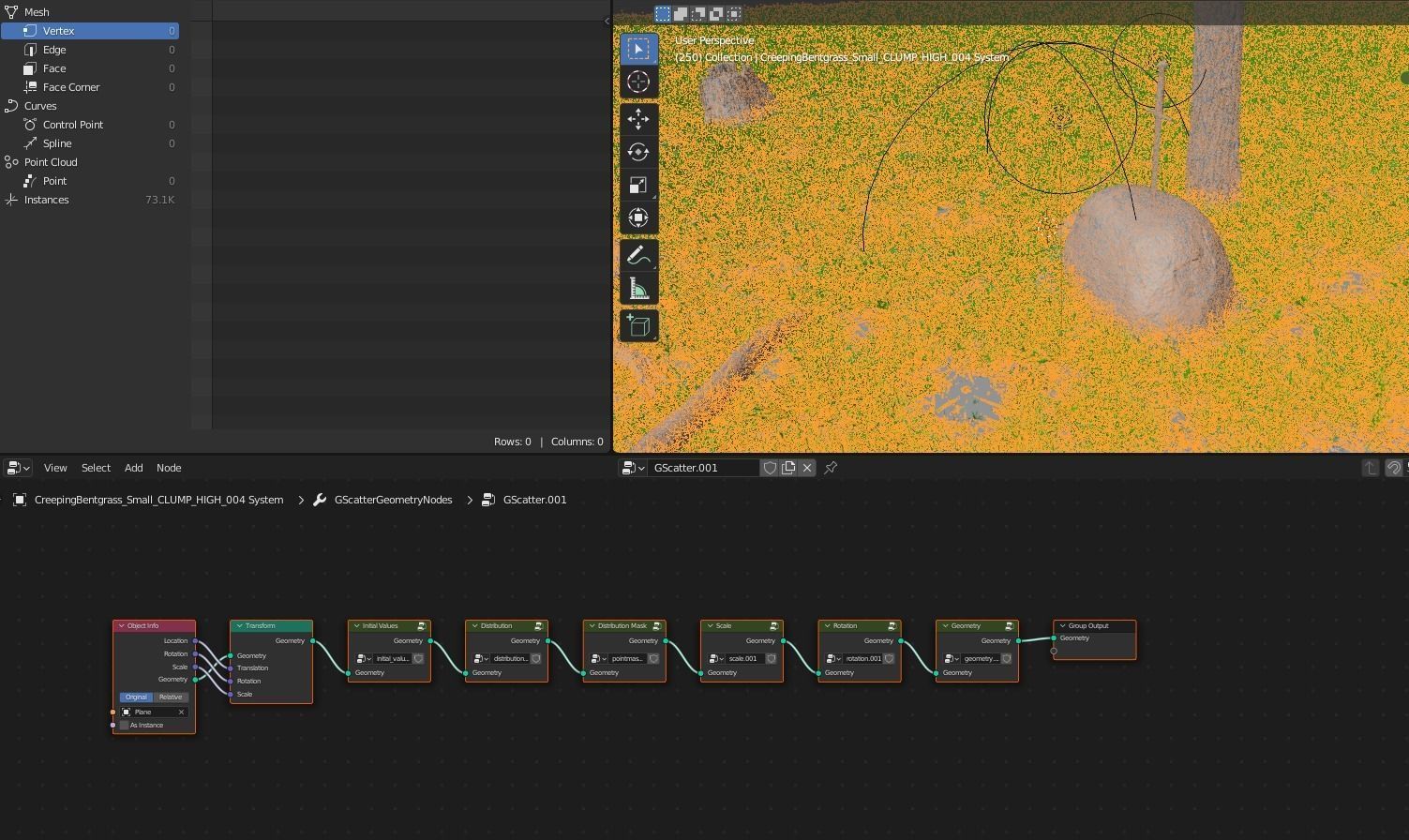Click scale.001 group name field

coord(745,658)
